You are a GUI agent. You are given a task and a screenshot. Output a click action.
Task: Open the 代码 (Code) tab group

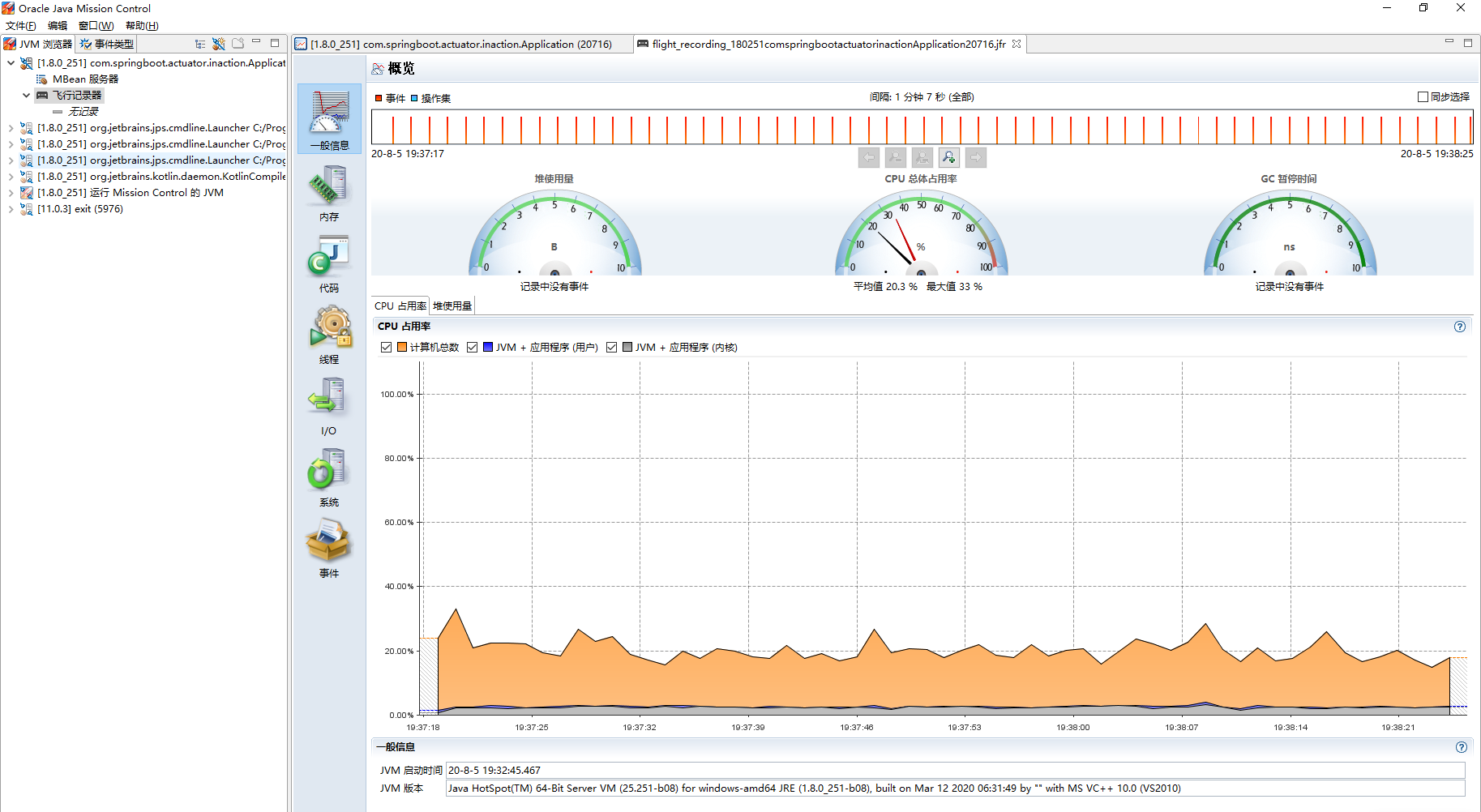(x=329, y=264)
